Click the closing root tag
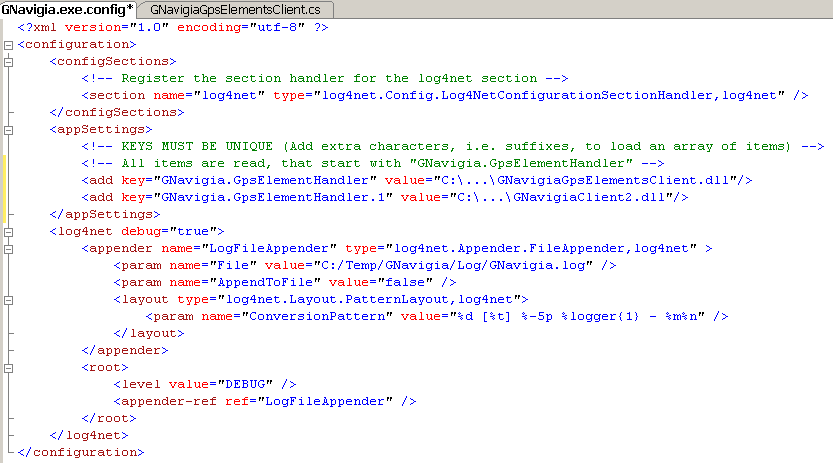 tap(108, 418)
